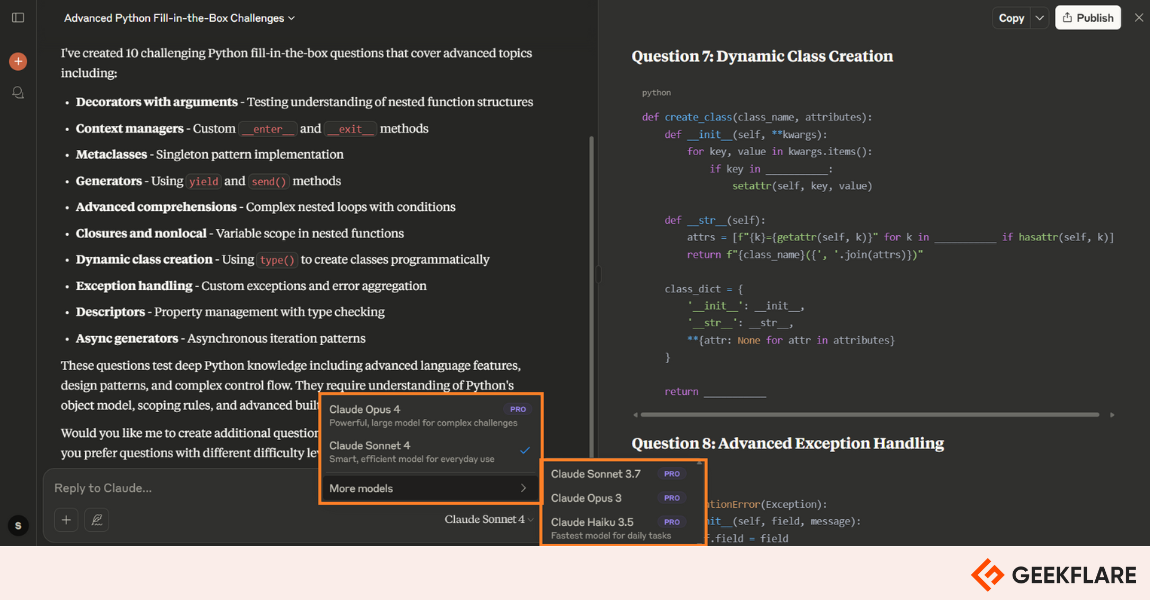1150x600 pixels.
Task: Click the horizontal scrollbar under Question 7 code
Action: point(870,415)
